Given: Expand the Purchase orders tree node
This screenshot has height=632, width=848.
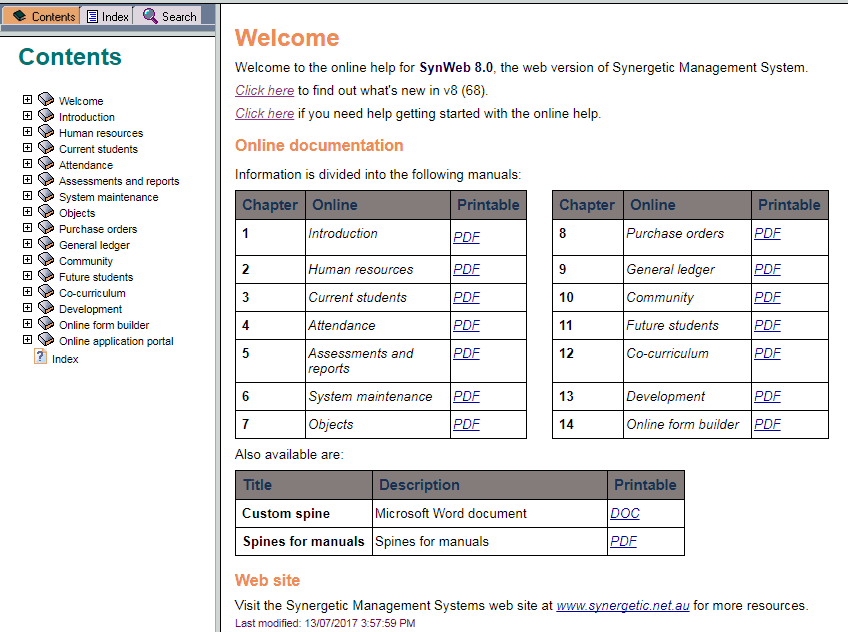Looking at the screenshot, I should click(28, 228).
